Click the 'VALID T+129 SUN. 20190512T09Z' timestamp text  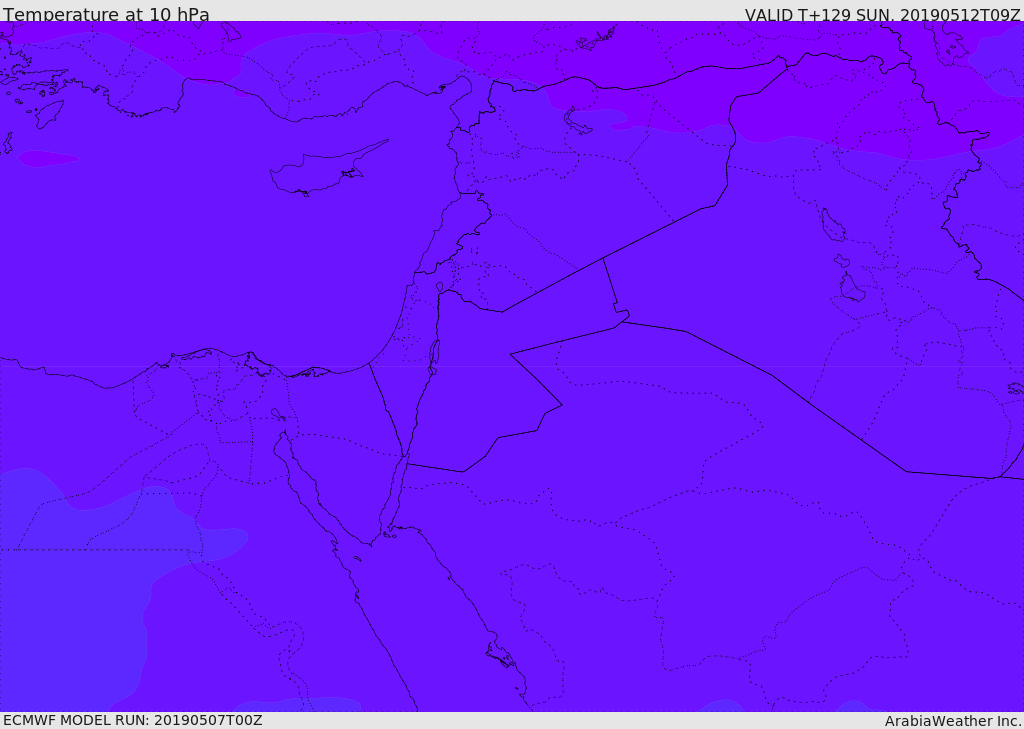coord(882,14)
